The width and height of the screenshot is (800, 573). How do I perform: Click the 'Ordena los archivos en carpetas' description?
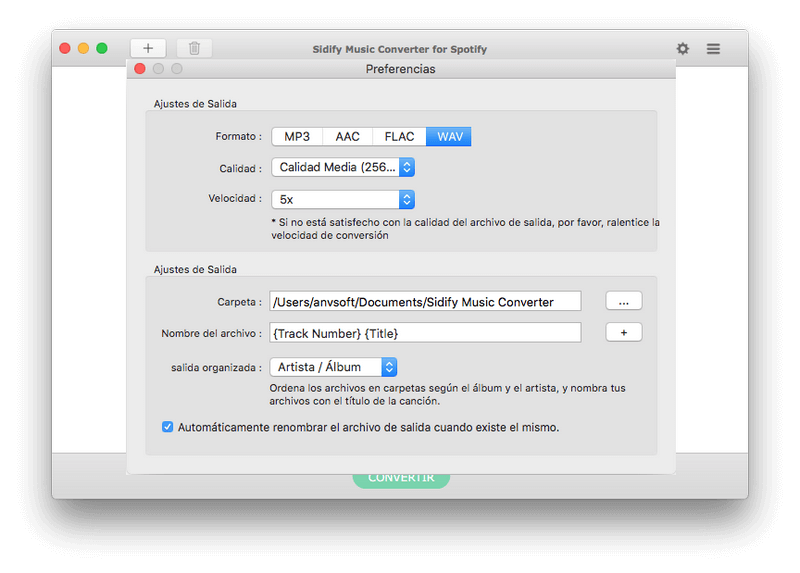447,394
